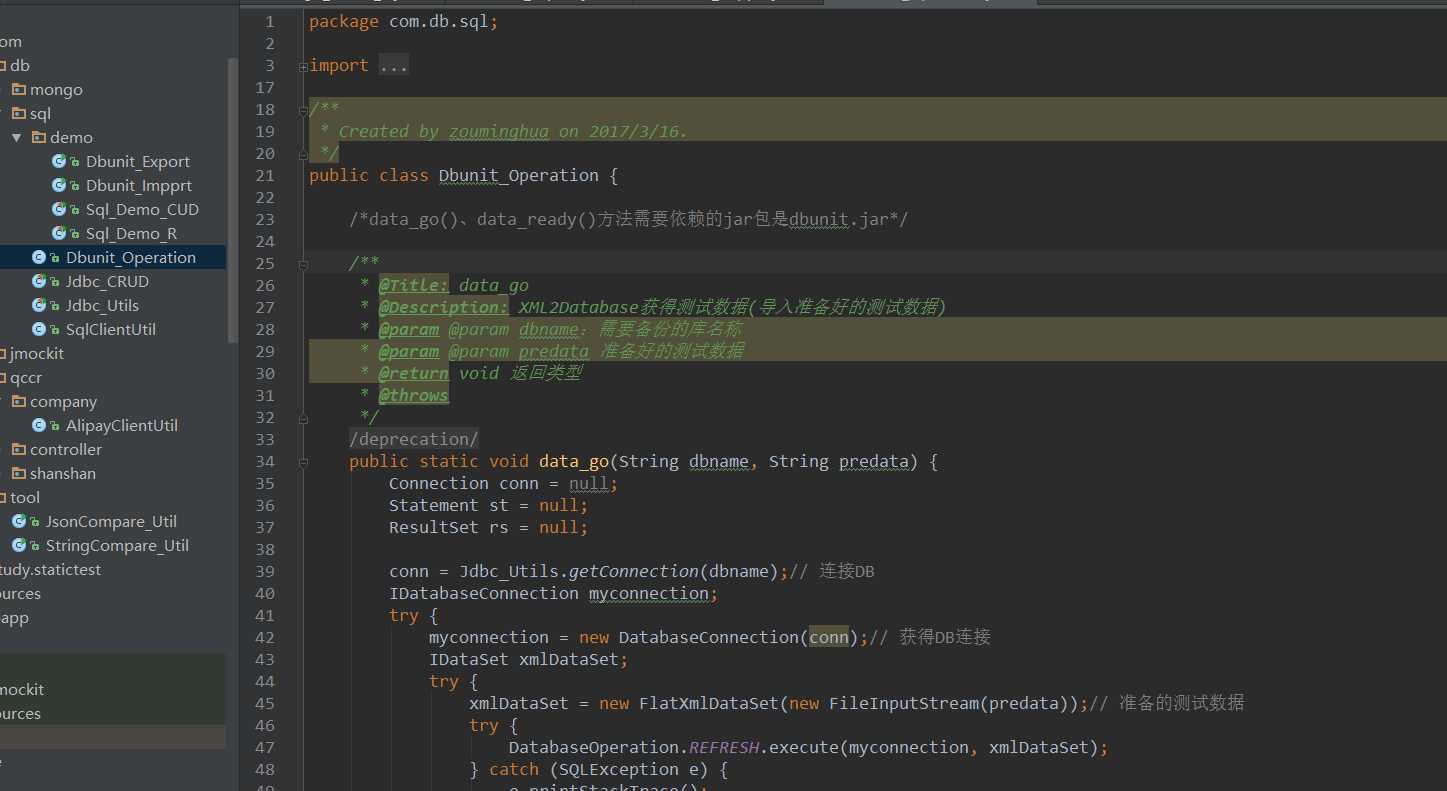The width and height of the screenshot is (1447, 791).
Task: Place cursor on class name Dbunit_Operation in editor
Action: (519, 175)
